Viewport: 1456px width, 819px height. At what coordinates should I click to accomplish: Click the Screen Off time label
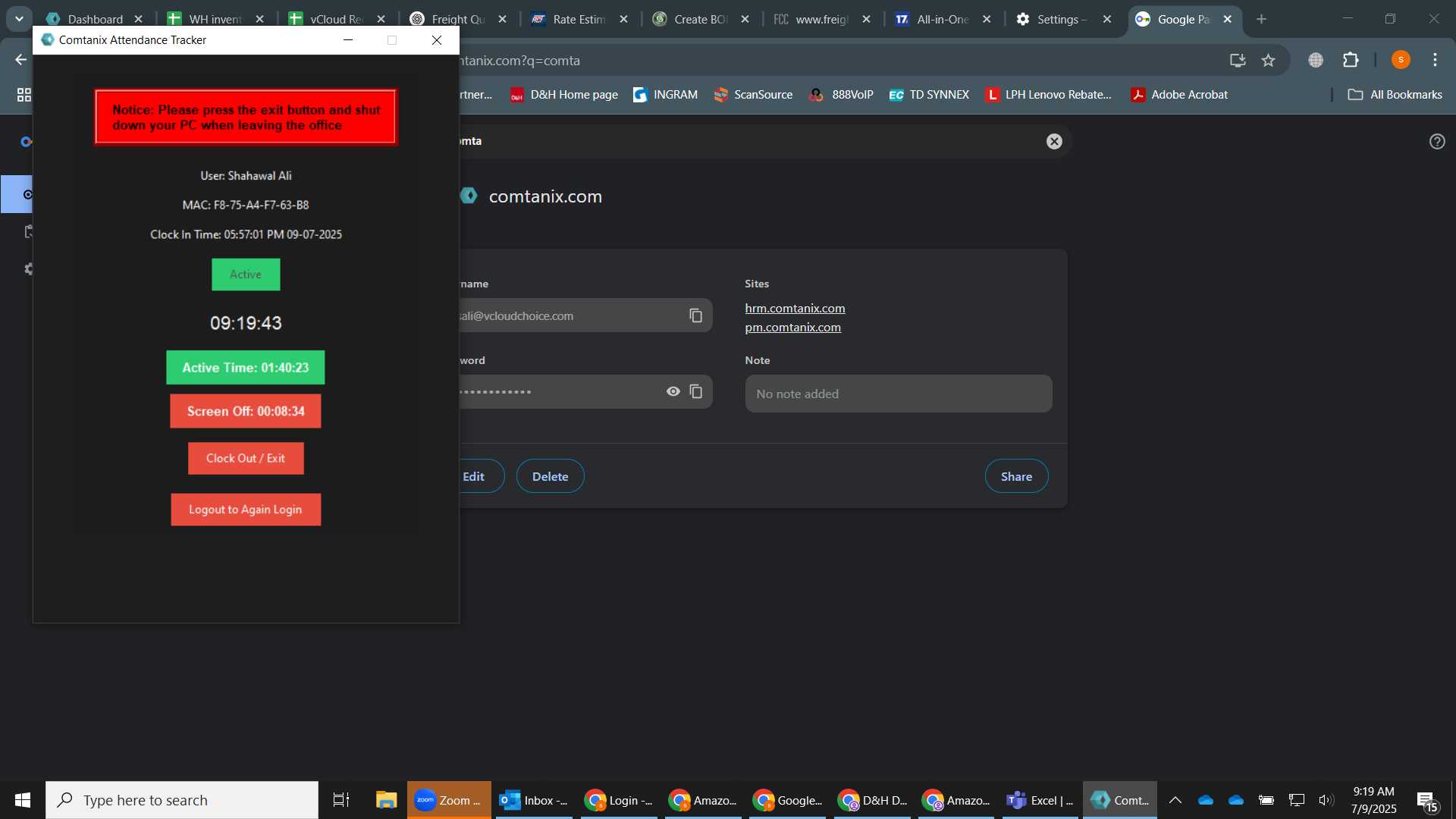coord(246,411)
